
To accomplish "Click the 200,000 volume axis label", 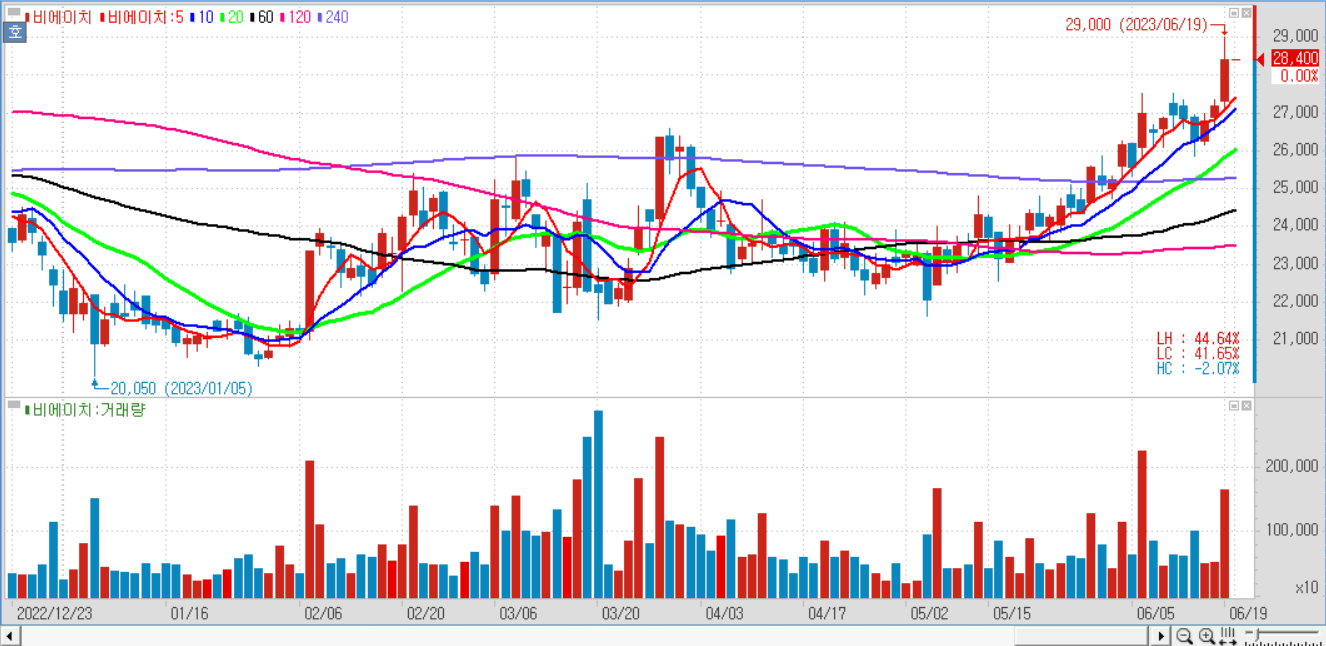I will [1292, 466].
